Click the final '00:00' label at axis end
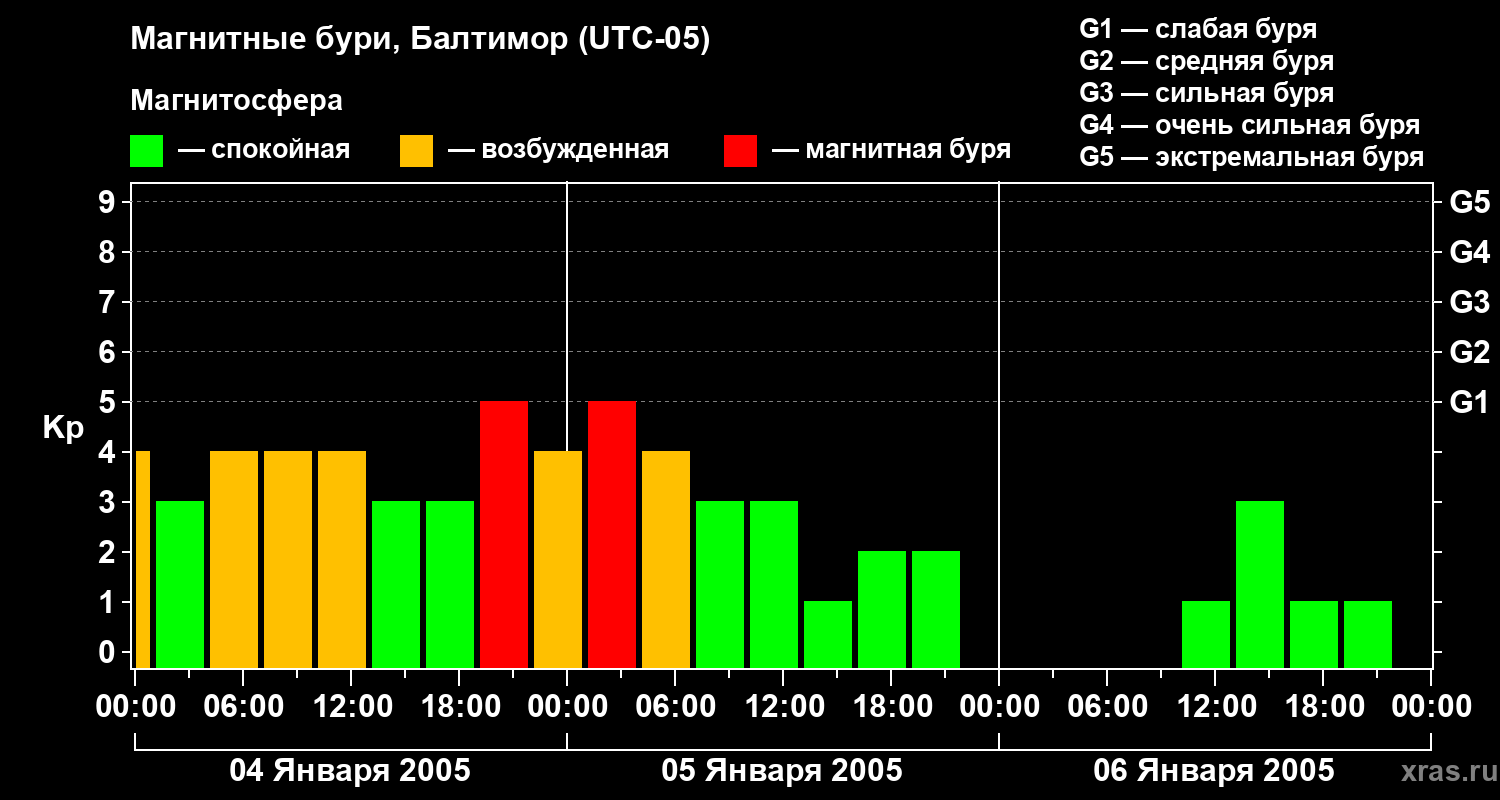The height and width of the screenshot is (800, 1500). [x=1431, y=707]
